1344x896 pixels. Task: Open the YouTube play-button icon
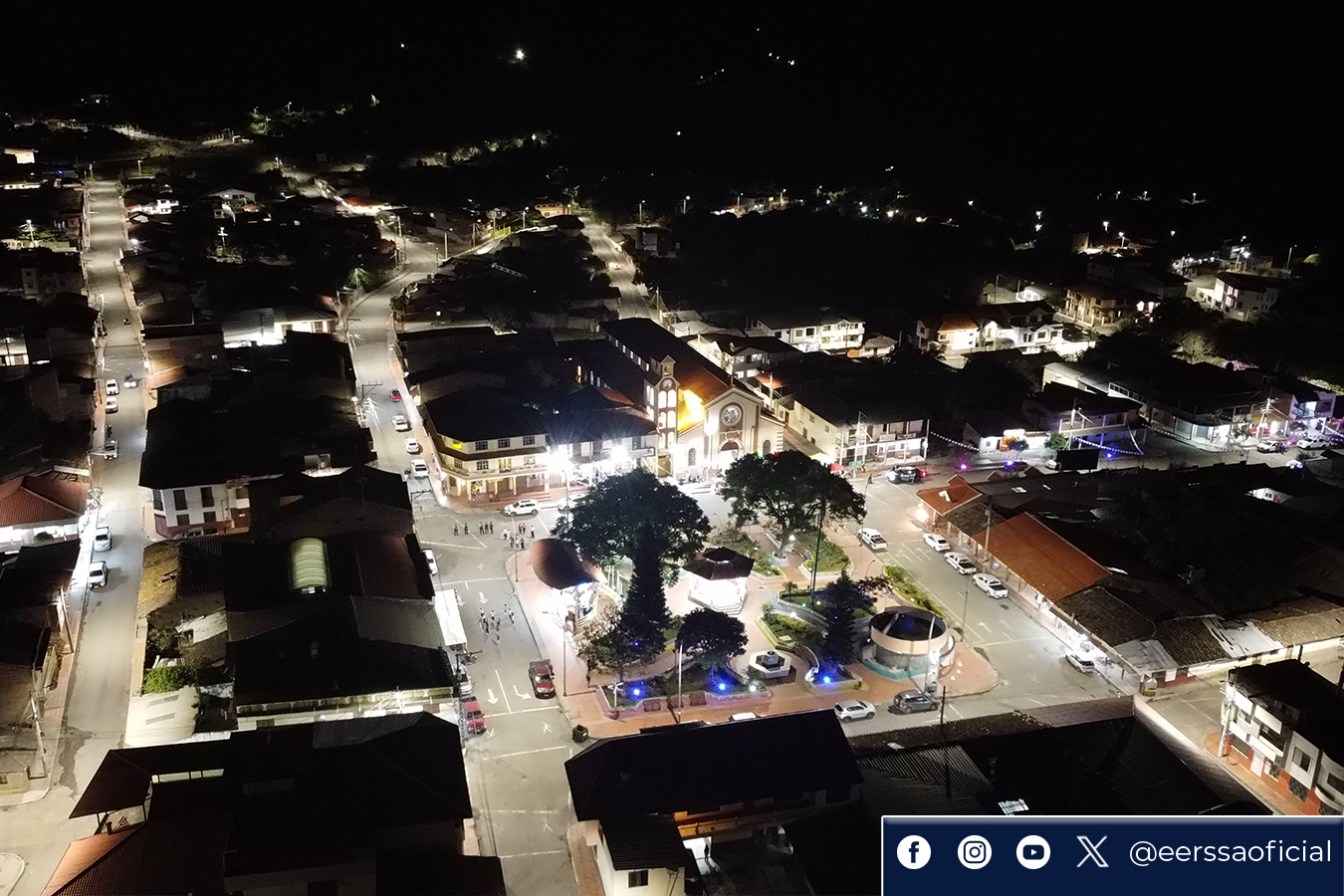tap(1032, 851)
